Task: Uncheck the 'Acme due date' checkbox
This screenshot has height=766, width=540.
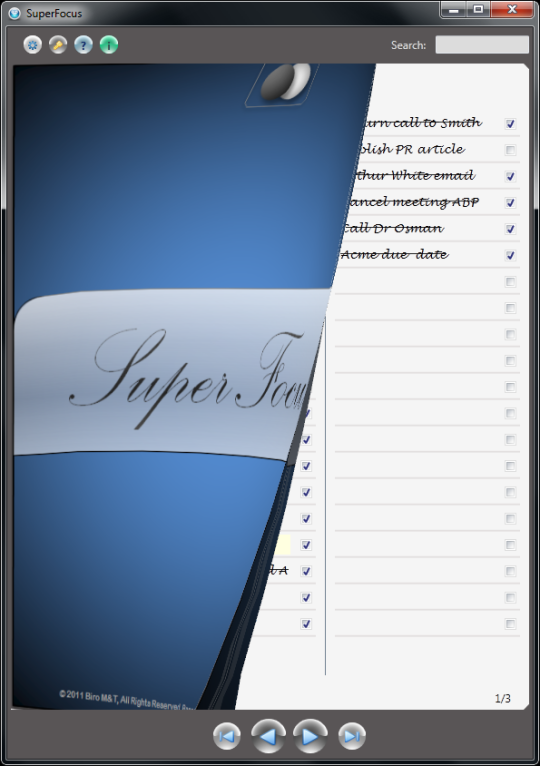Action: click(511, 255)
